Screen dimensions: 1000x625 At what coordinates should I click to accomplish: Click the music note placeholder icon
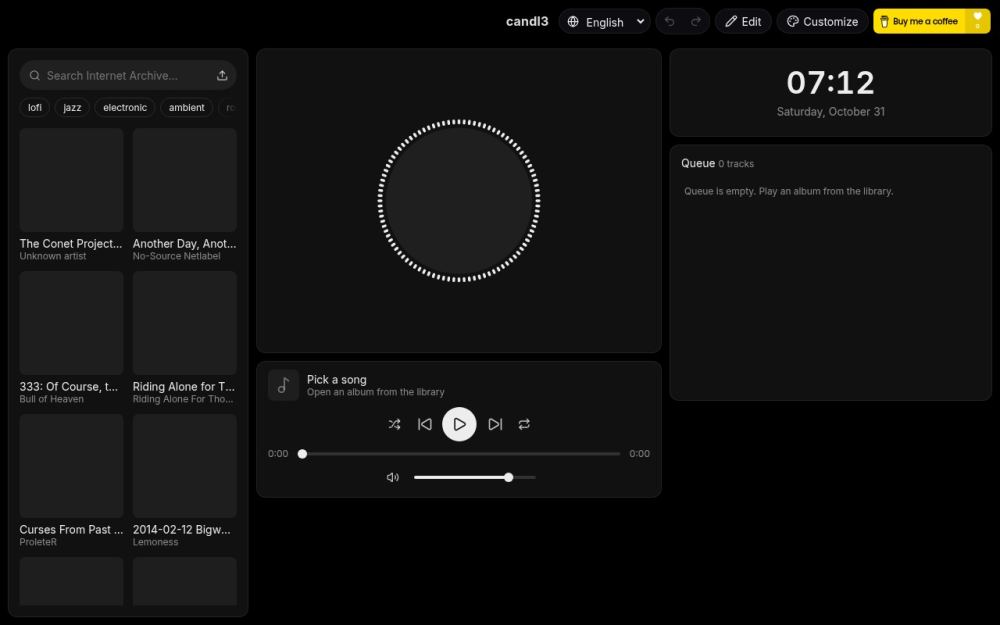(x=283, y=385)
